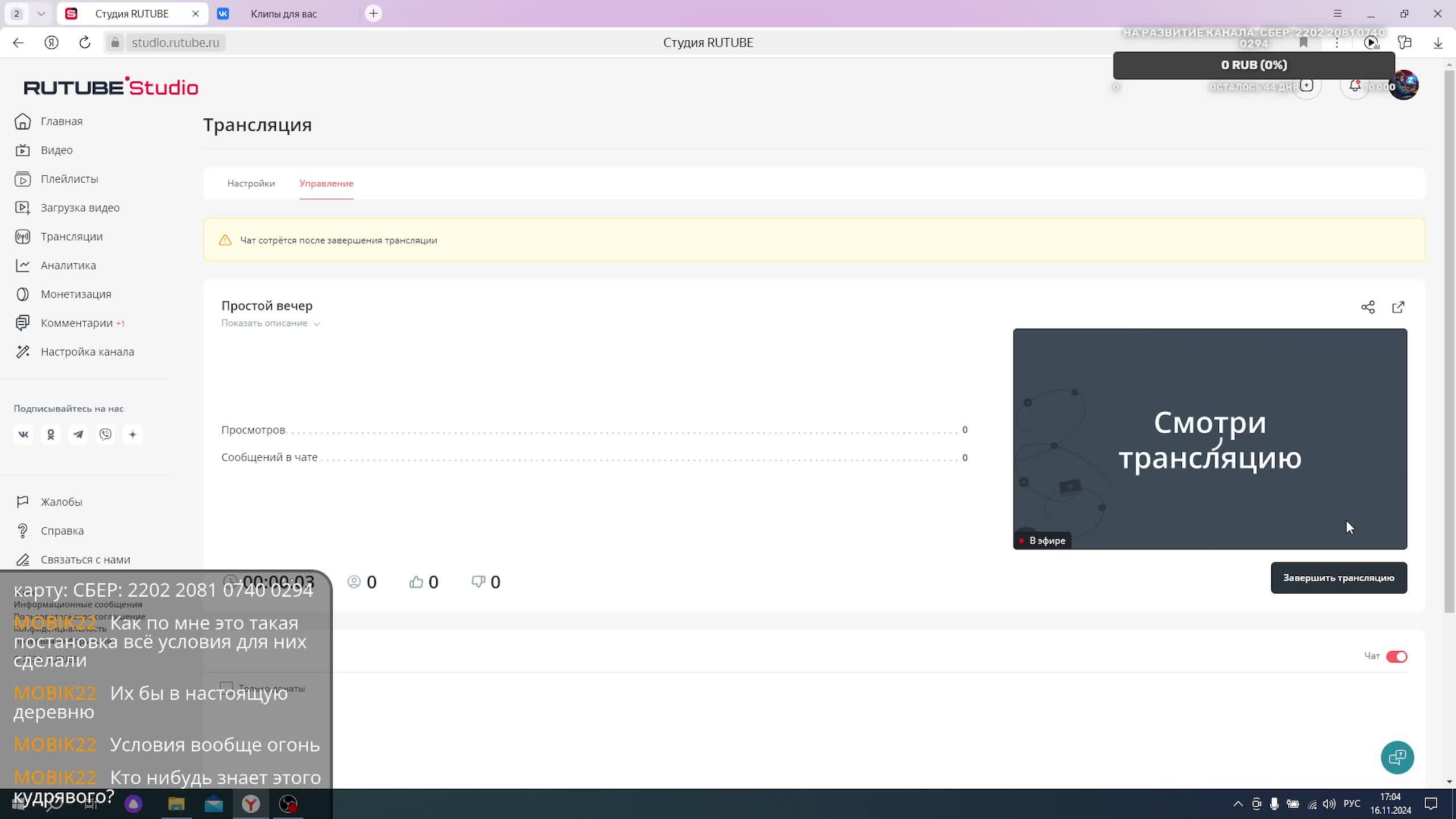Click the volume tray icon

tap(1329, 804)
